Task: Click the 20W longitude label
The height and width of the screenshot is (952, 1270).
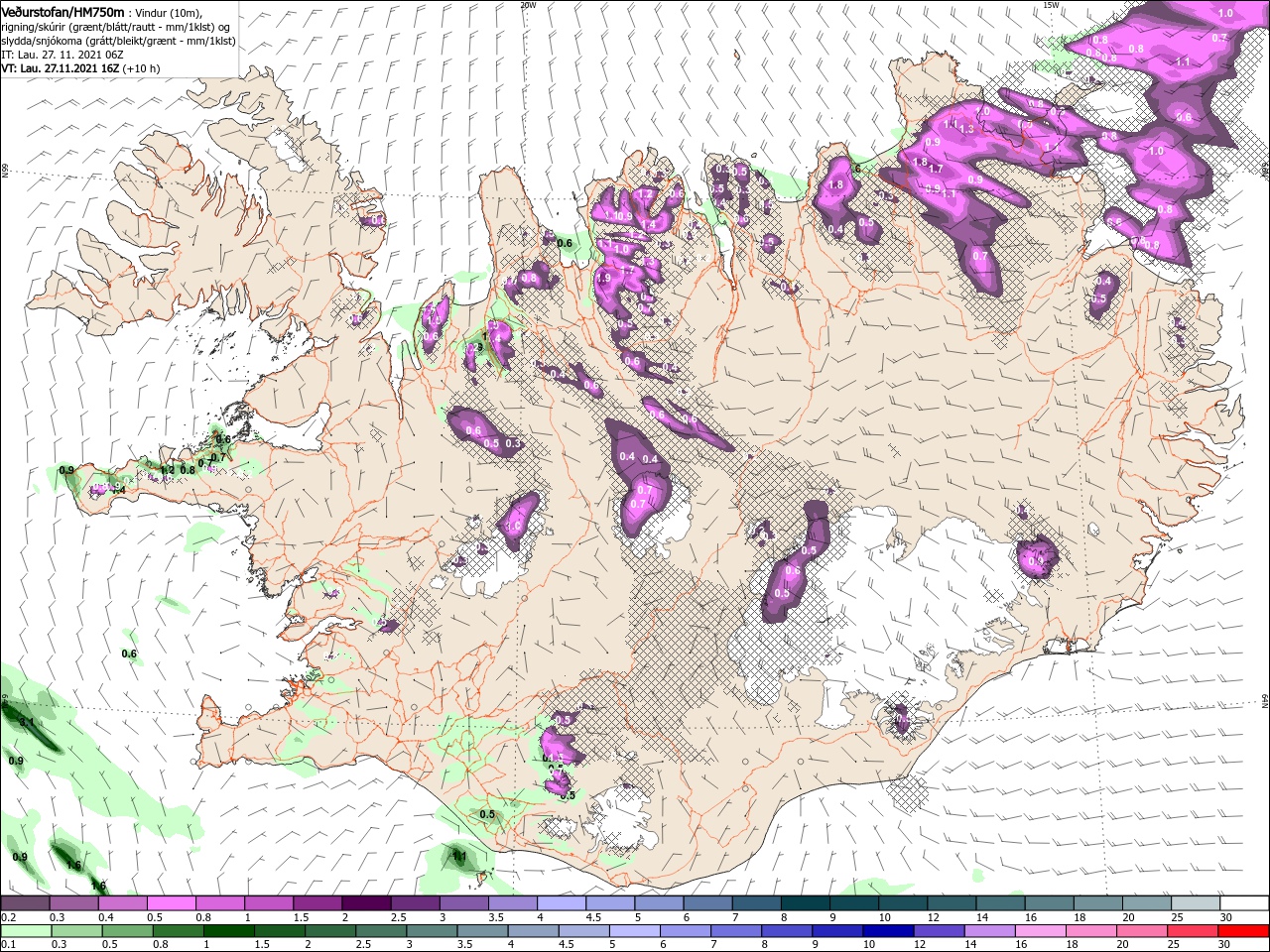Action: [528, 5]
